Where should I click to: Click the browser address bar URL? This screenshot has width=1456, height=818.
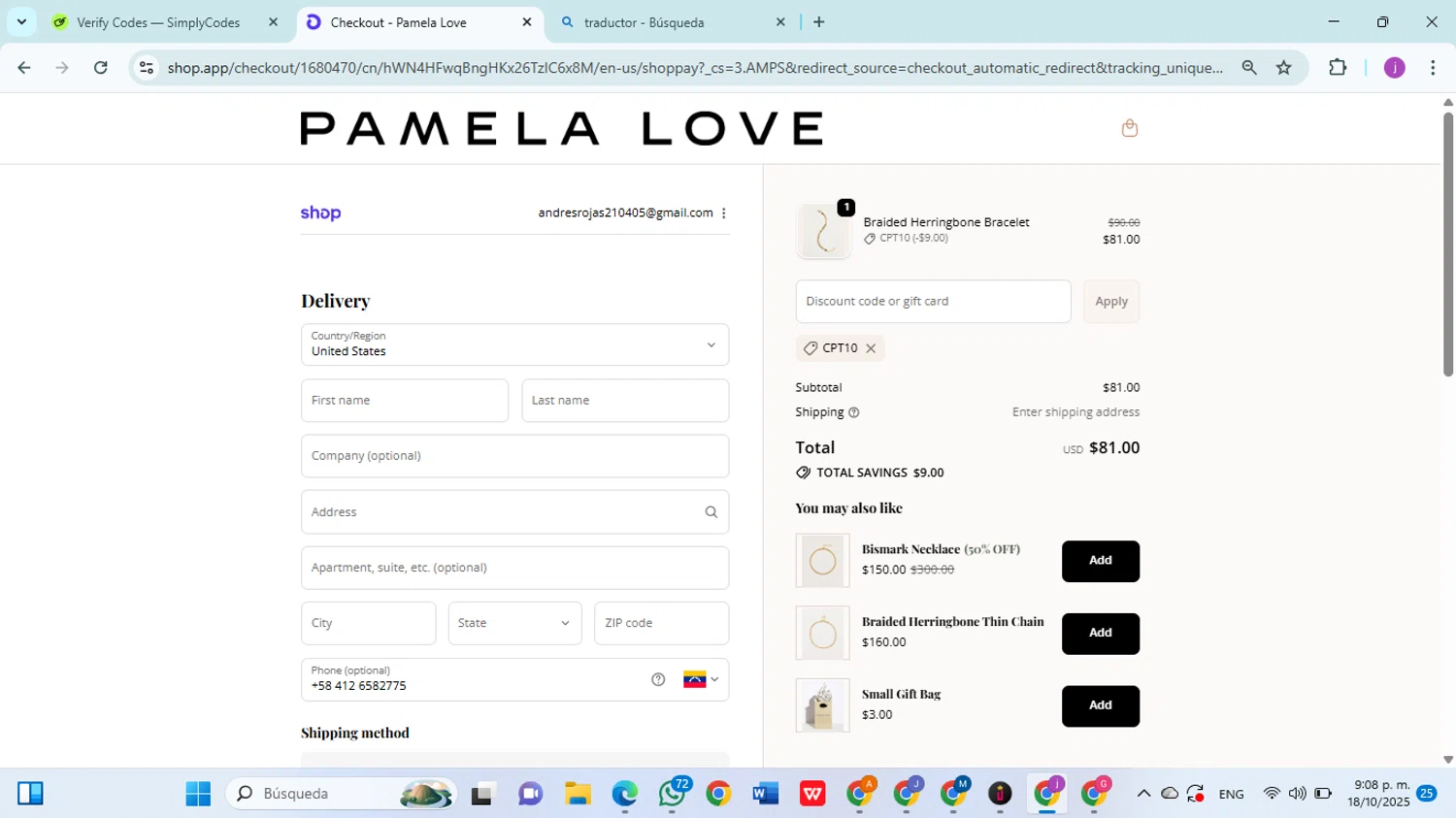coord(694,68)
